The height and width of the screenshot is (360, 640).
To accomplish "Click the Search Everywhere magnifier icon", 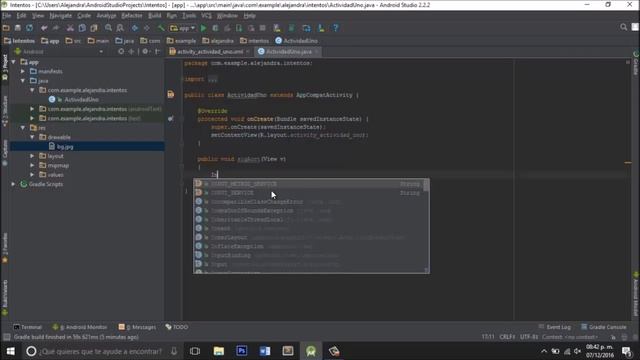I will [623, 27].
